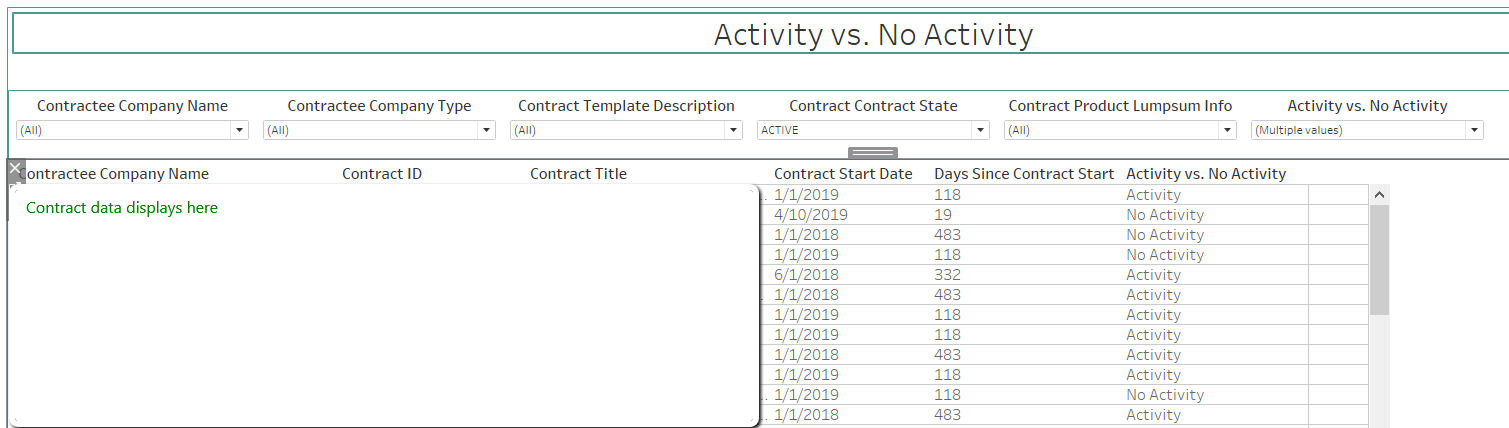The width and height of the screenshot is (1509, 428).
Task: Expand the Contractee Company Type filter
Action: (486, 130)
